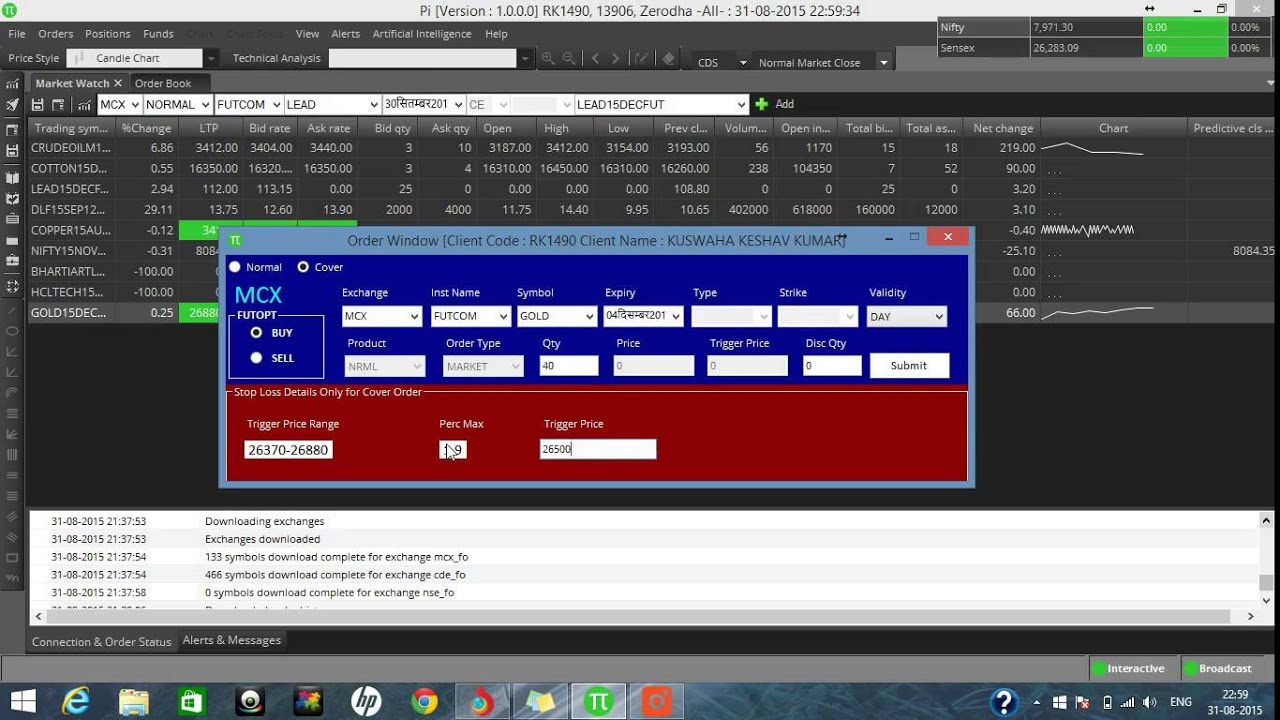Click the eraser icon in chart toolbar
Viewport: 1280px width, 720px height.
(x=668, y=59)
